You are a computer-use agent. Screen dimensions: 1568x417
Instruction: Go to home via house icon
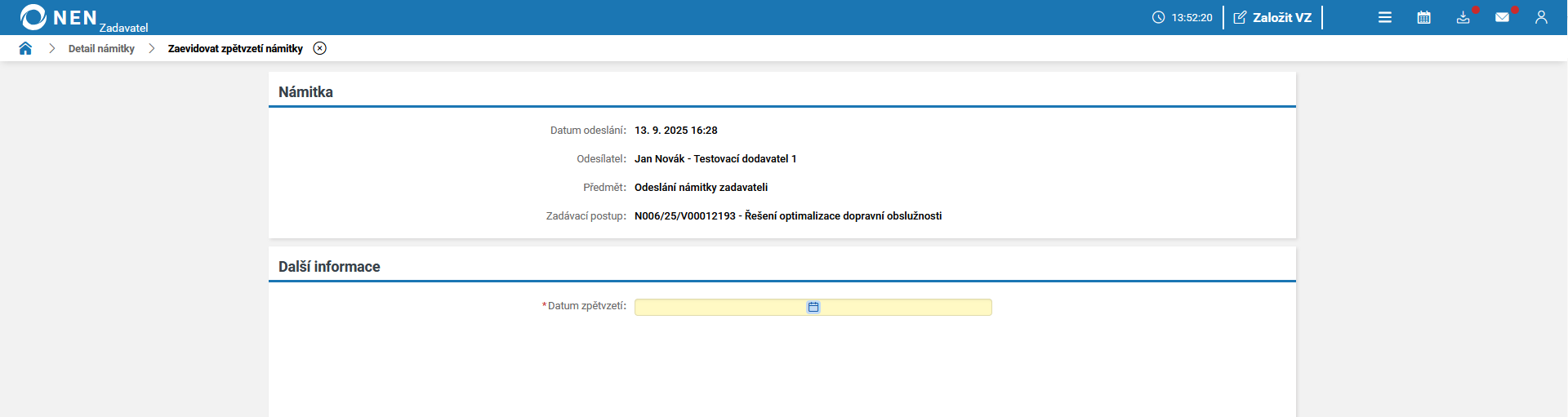(x=25, y=48)
